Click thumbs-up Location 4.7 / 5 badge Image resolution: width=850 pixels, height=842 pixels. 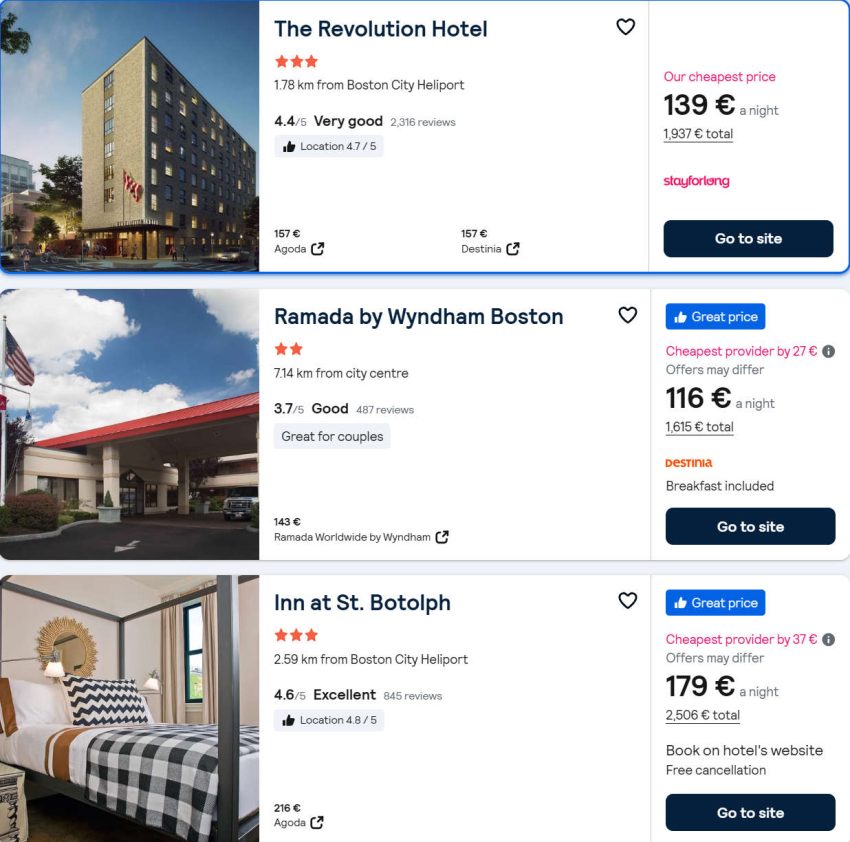(x=329, y=146)
